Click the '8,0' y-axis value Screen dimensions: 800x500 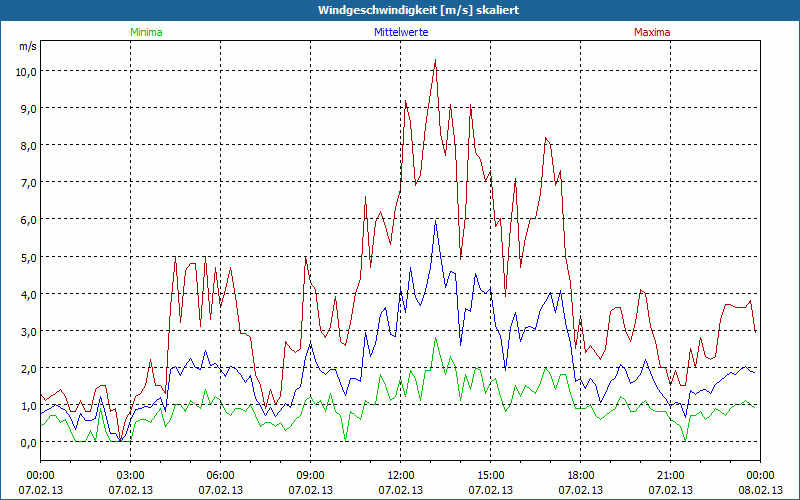click(29, 146)
